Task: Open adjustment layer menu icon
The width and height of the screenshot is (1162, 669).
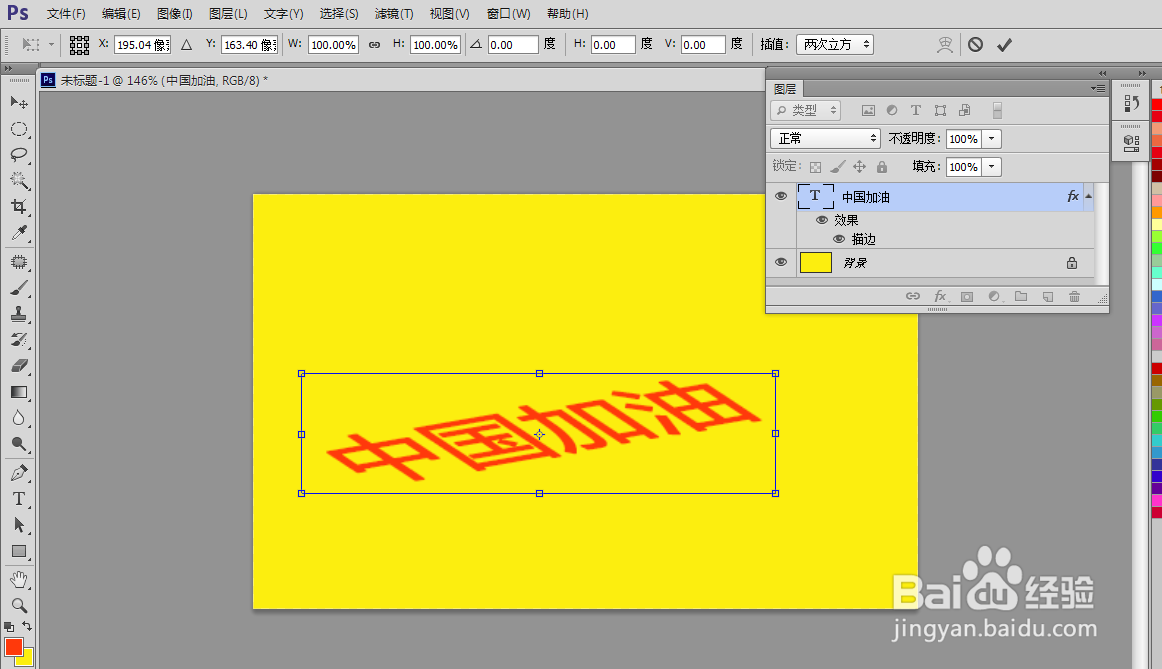Action: point(994,297)
